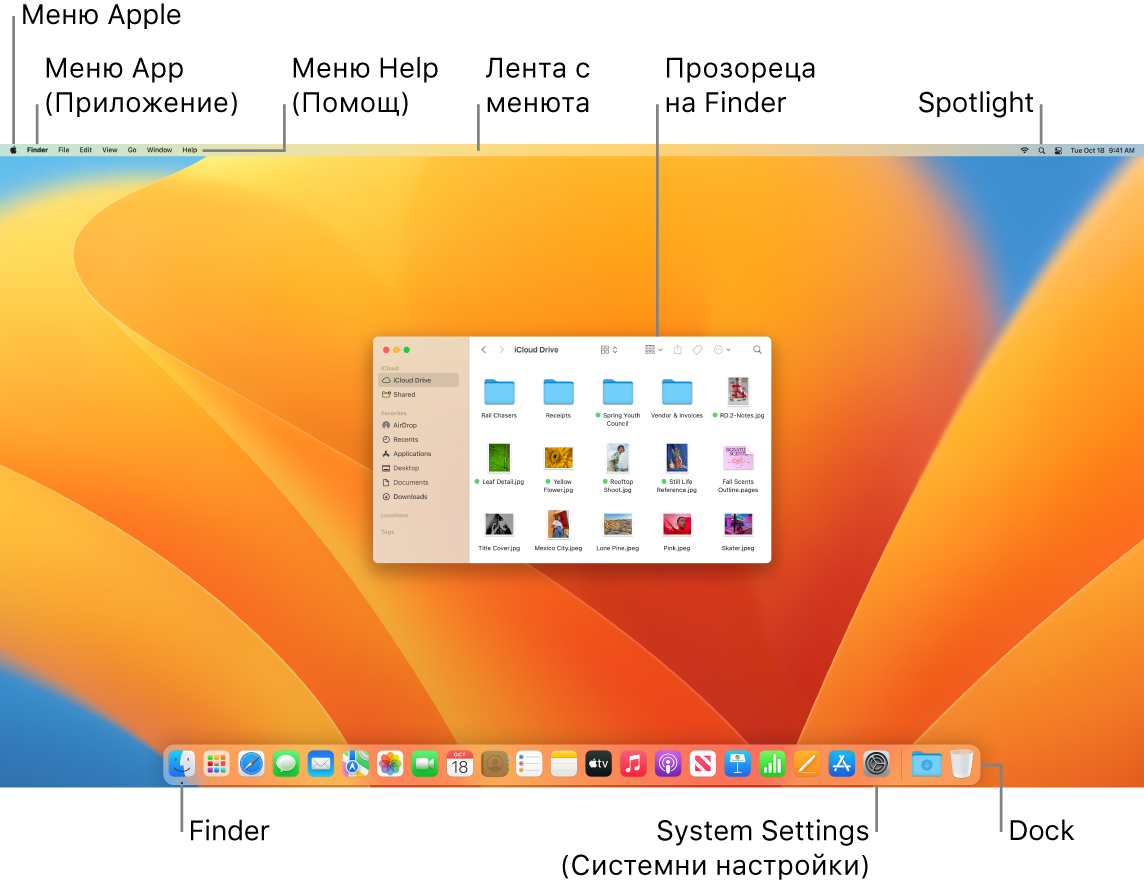The image size is (1144, 888).
Task: Launch Apple TV from the Dock
Action: click(x=598, y=764)
